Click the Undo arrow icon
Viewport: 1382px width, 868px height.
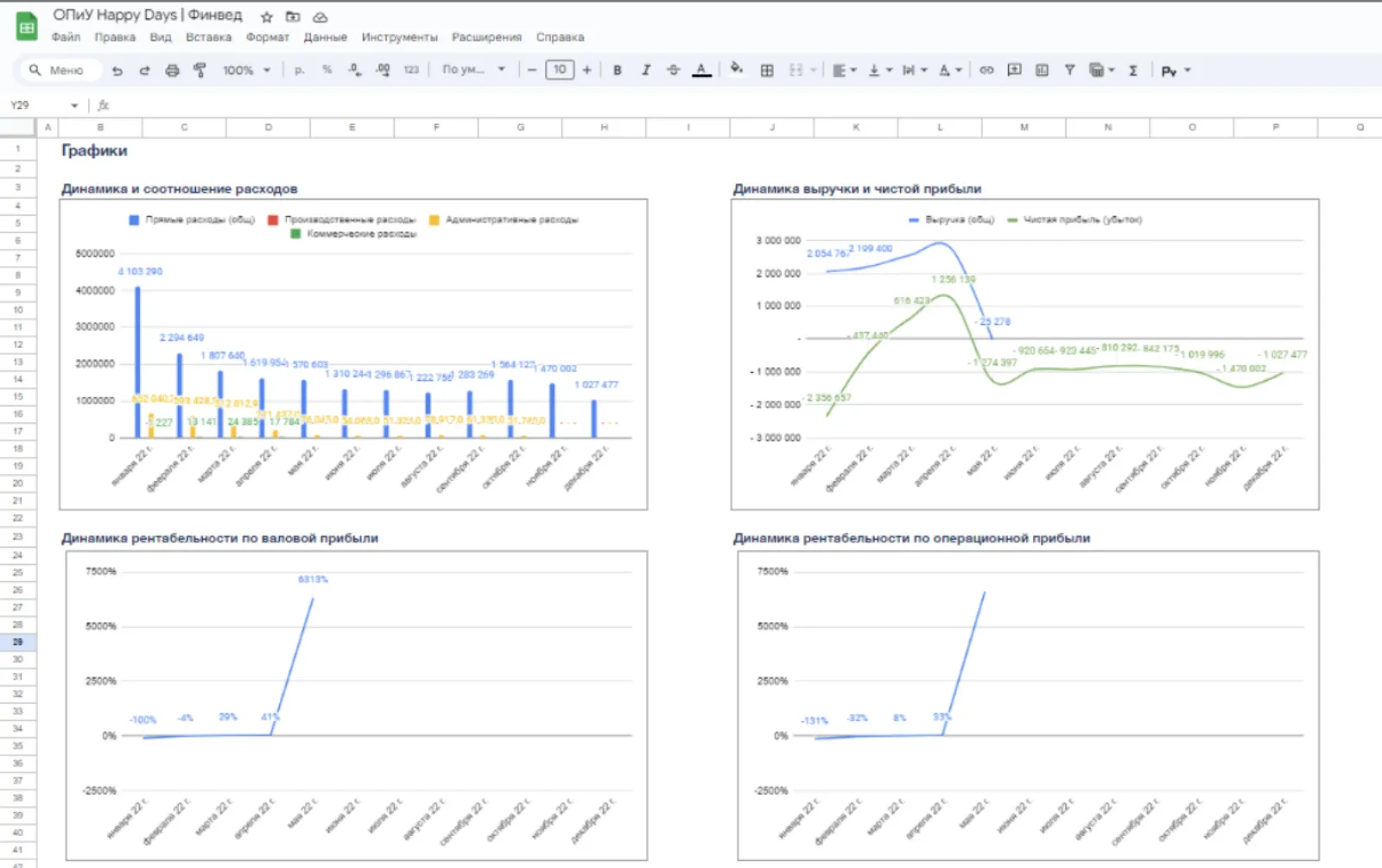pos(117,71)
